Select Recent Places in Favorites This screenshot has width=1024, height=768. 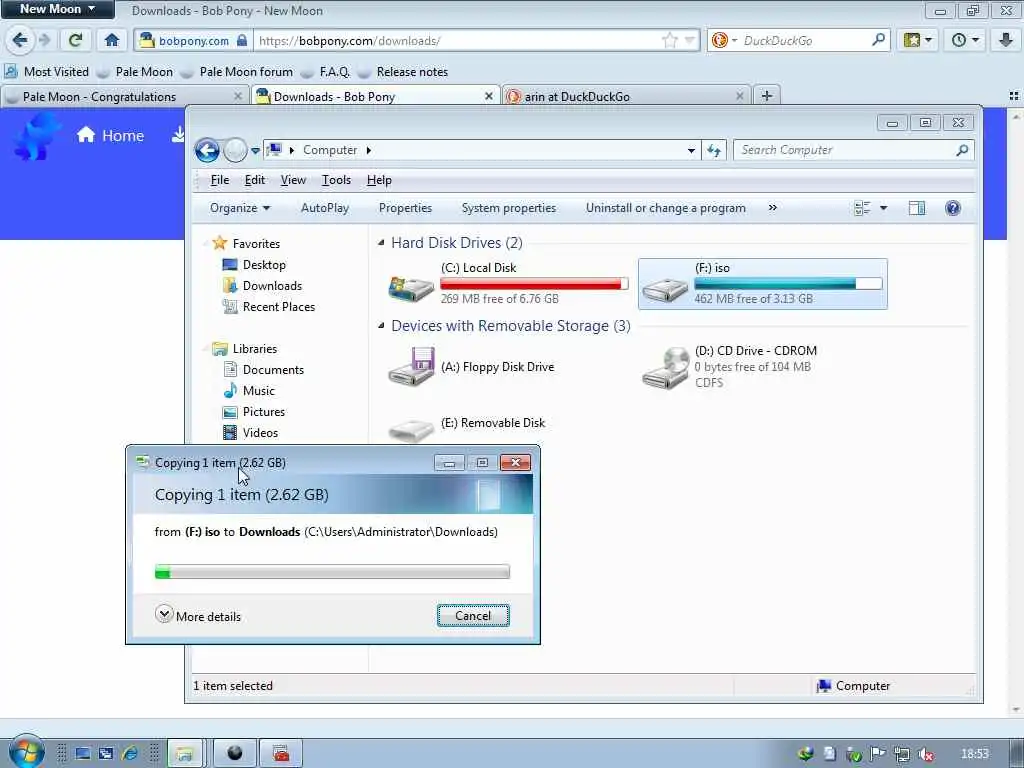coord(268,307)
